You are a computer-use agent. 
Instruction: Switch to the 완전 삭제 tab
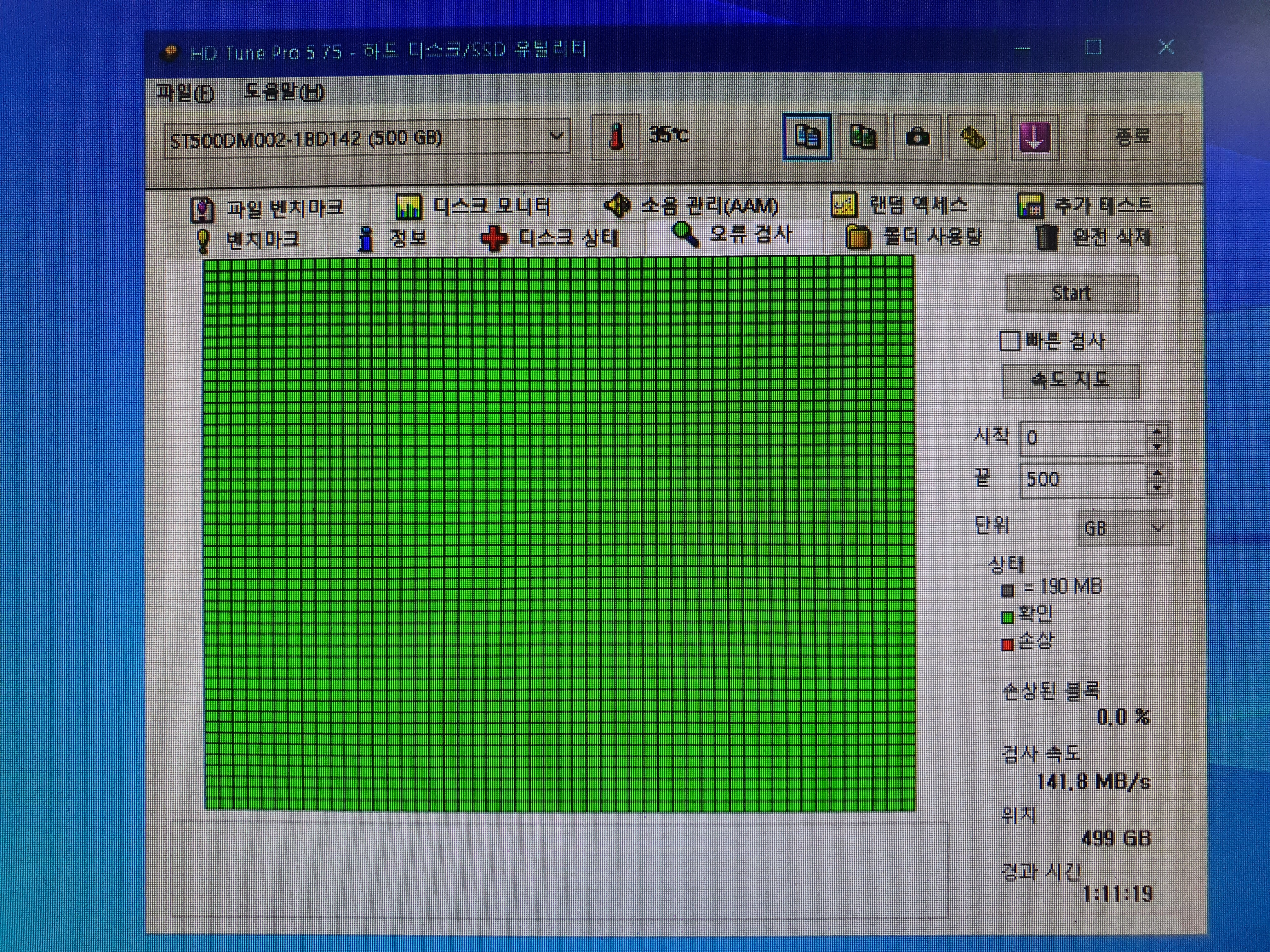1094,237
